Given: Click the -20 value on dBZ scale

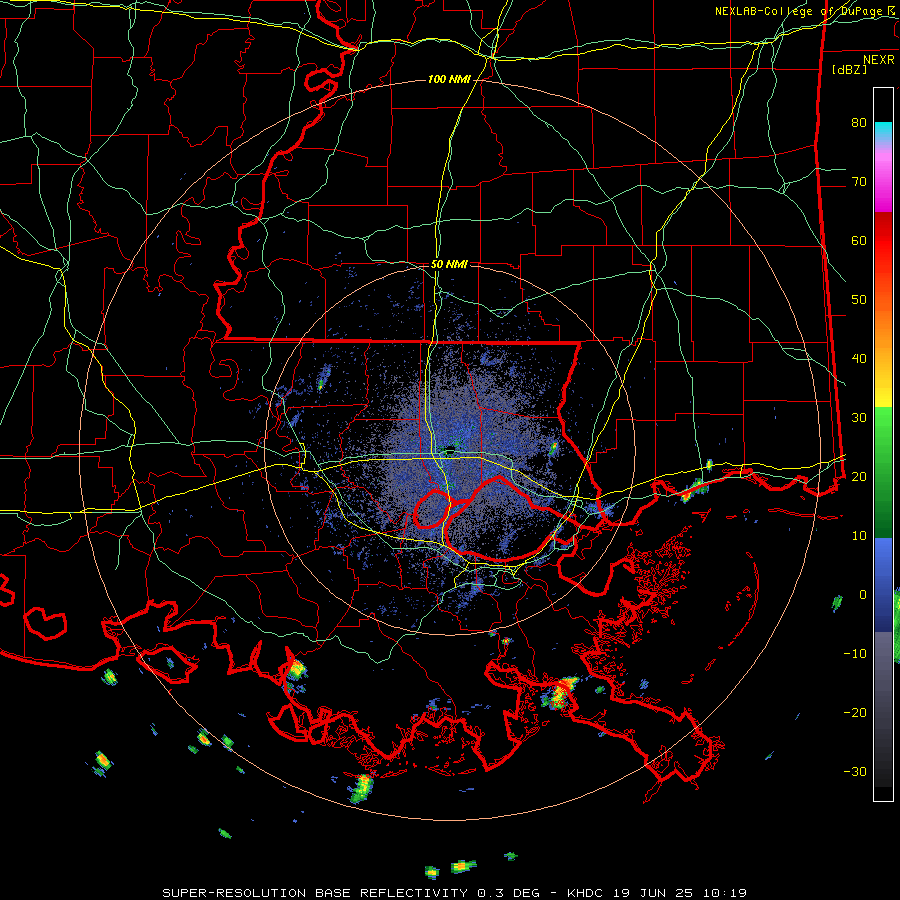Looking at the screenshot, I should (x=855, y=712).
